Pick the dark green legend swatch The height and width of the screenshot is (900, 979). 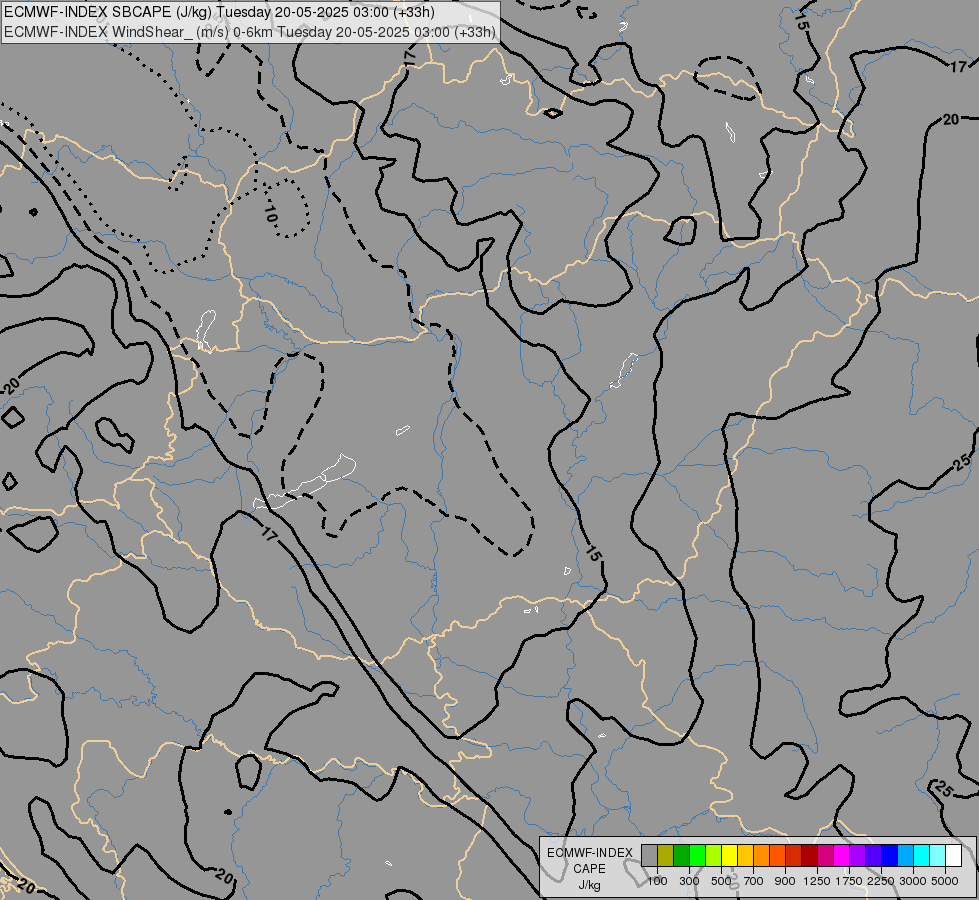[681, 856]
